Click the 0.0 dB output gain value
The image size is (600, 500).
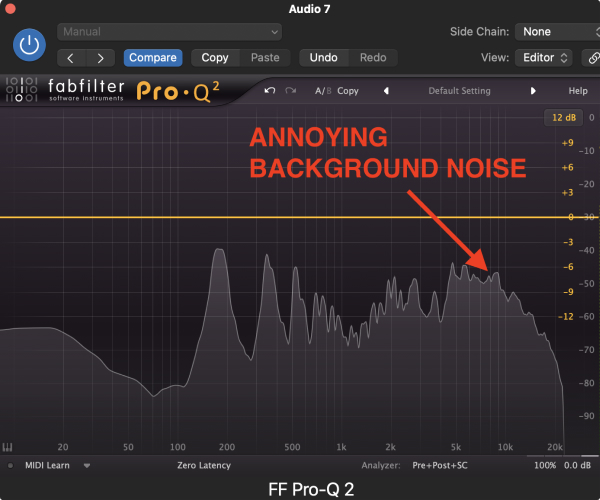coord(577,466)
